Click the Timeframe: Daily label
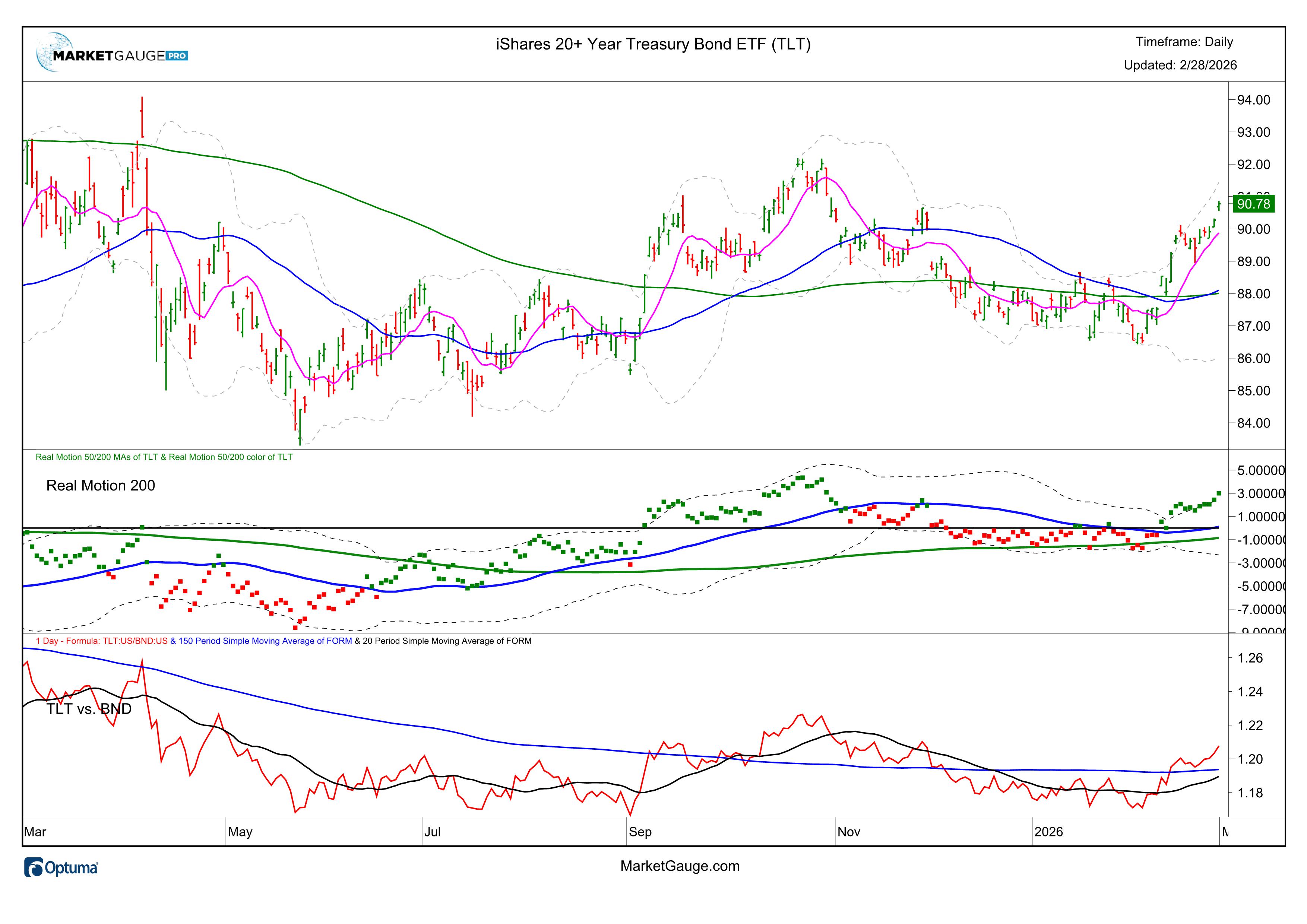Viewport: 1307px width, 924px height. pos(1184,42)
